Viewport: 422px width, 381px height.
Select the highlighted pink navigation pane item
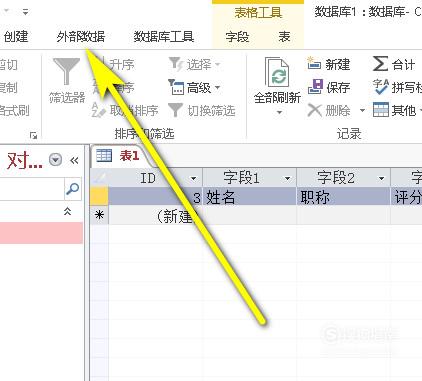41,233
